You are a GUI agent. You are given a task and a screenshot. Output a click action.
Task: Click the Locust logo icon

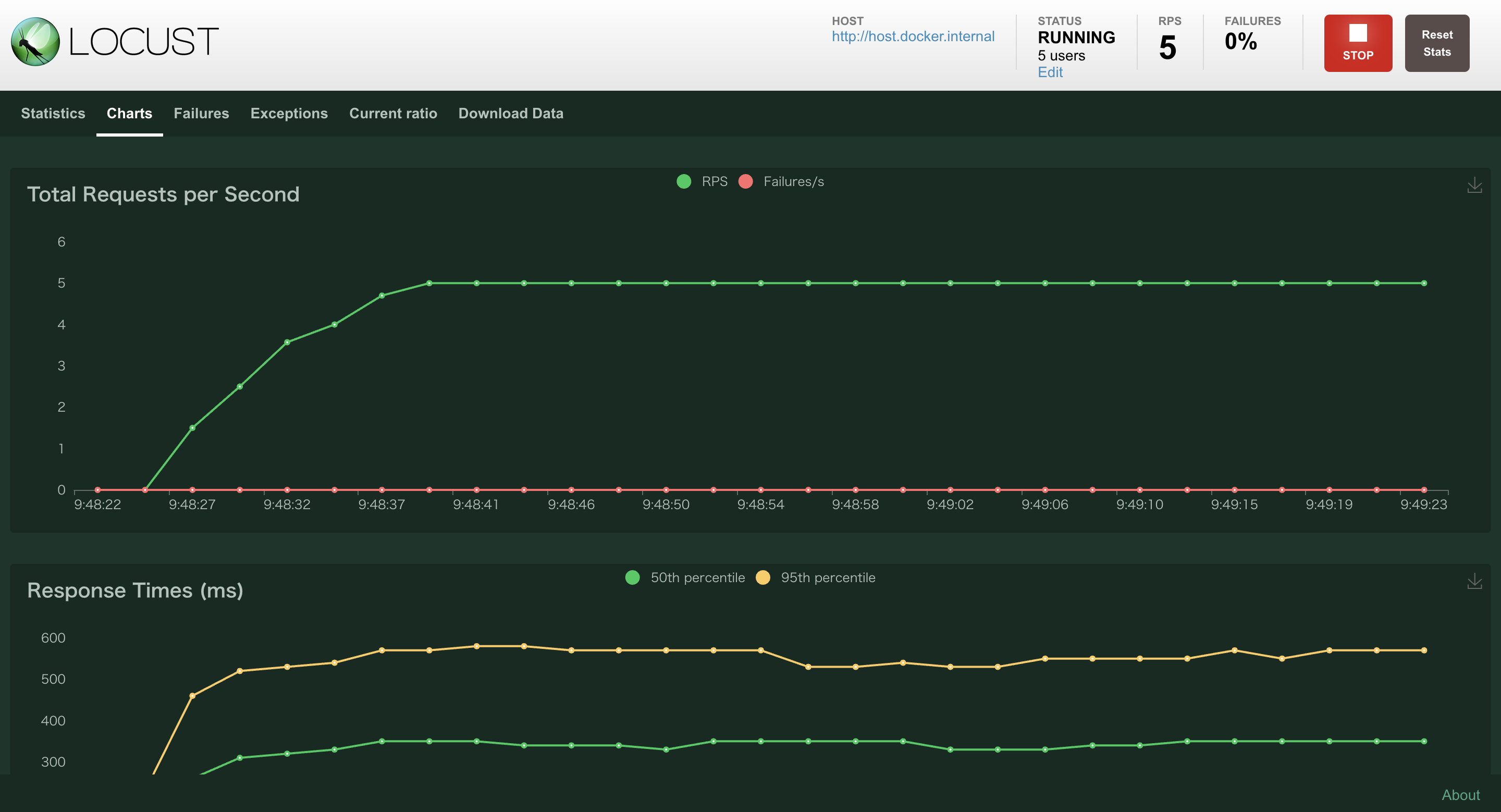tap(35, 41)
